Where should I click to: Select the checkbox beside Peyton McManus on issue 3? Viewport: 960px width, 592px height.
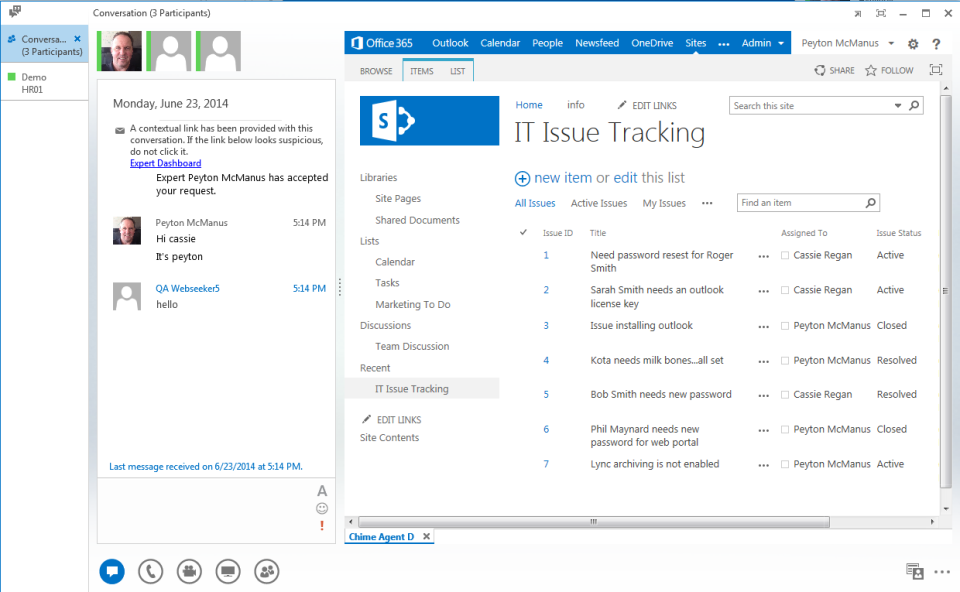(x=786, y=325)
